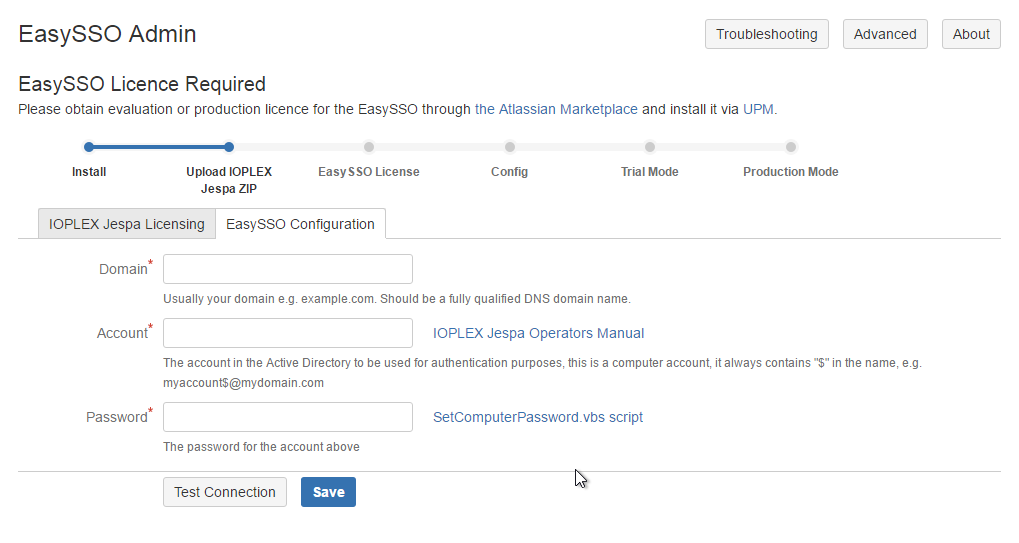The width and height of the screenshot is (1019, 543).
Task: Select the Upload IOPLEX Jespa ZIP step dot
Action: pyautogui.click(x=229, y=147)
